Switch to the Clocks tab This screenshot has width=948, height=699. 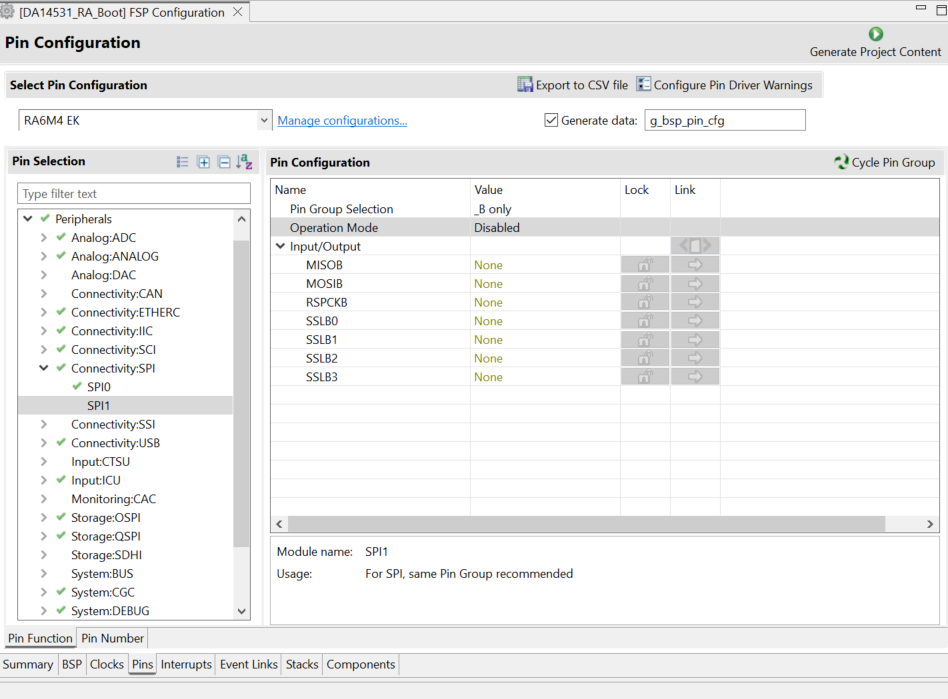point(106,664)
